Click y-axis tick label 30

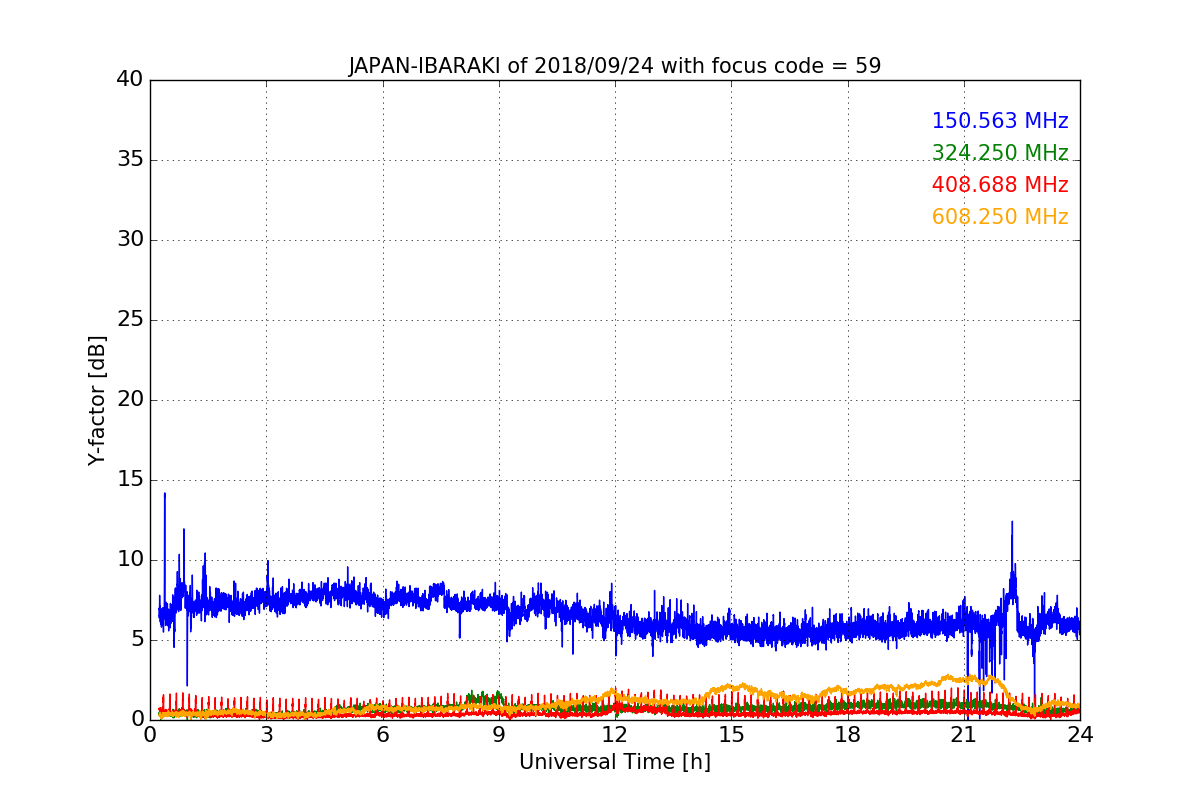(130, 239)
